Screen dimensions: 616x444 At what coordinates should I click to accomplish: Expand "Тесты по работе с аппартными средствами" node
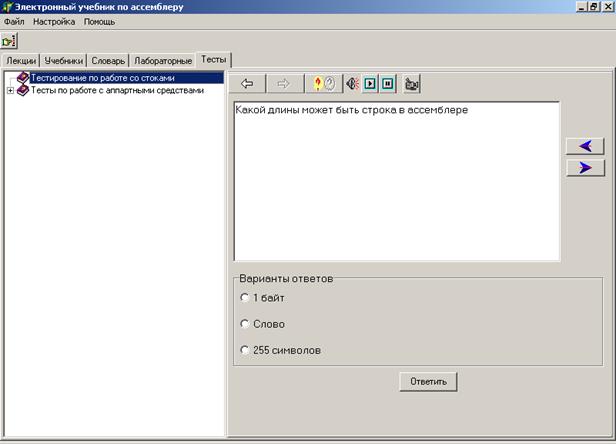click(10, 91)
